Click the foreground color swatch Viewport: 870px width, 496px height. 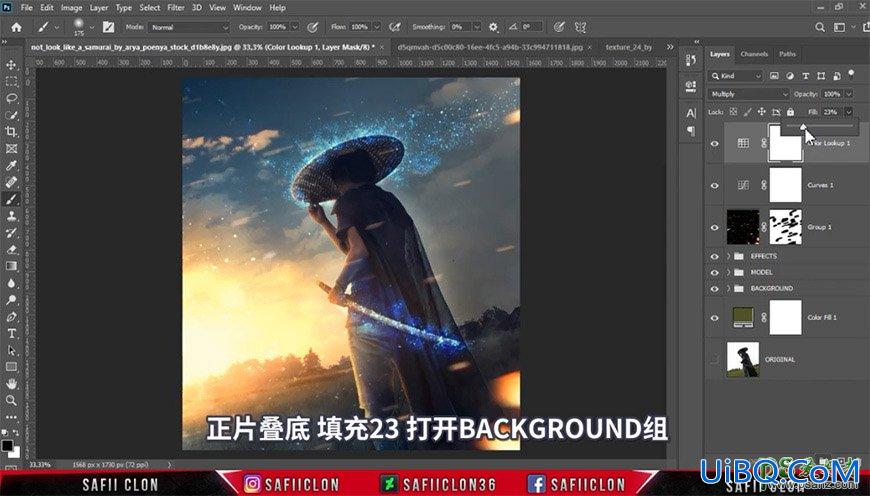pos(7,446)
